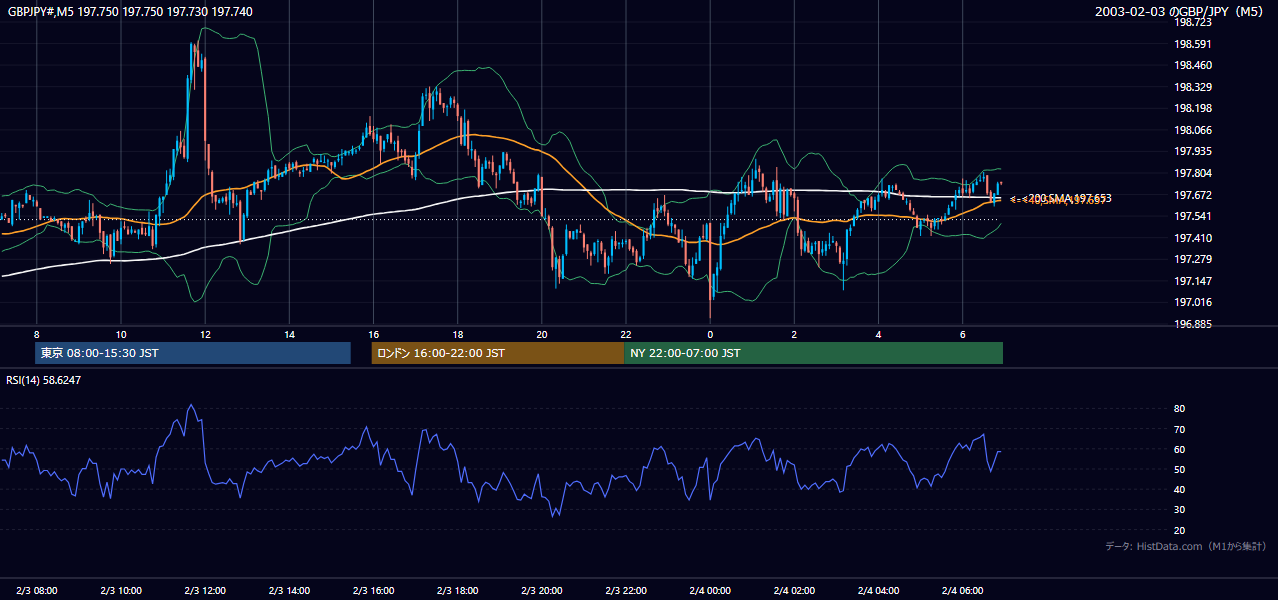Click the RSI axis level 70
This screenshot has height=600, width=1278.
click(1179, 429)
